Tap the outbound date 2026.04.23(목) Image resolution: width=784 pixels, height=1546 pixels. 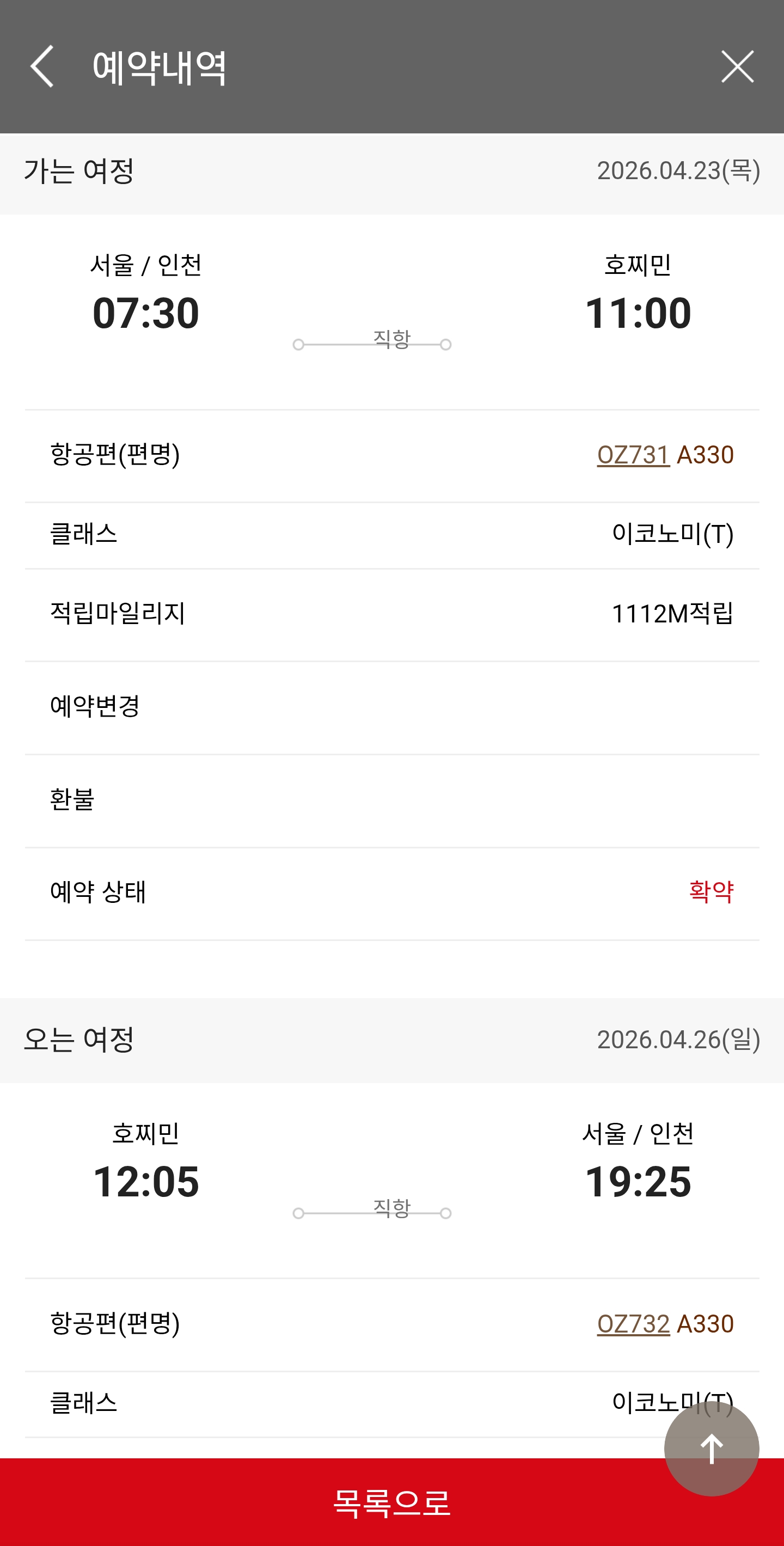pyautogui.click(x=678, y=171)
